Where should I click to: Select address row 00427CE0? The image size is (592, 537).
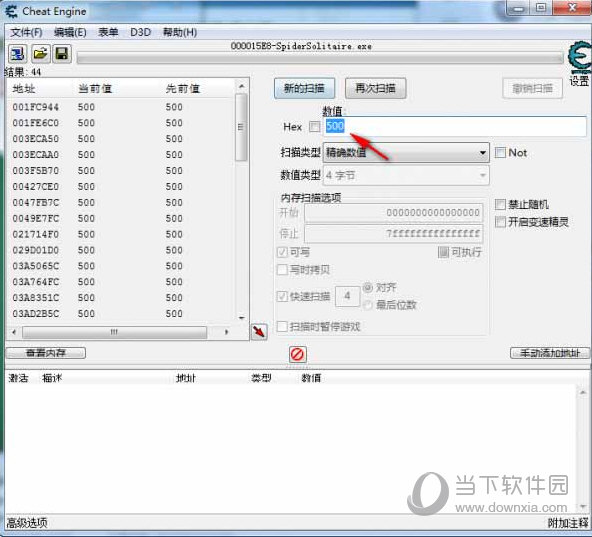click(x=121, y=187)
